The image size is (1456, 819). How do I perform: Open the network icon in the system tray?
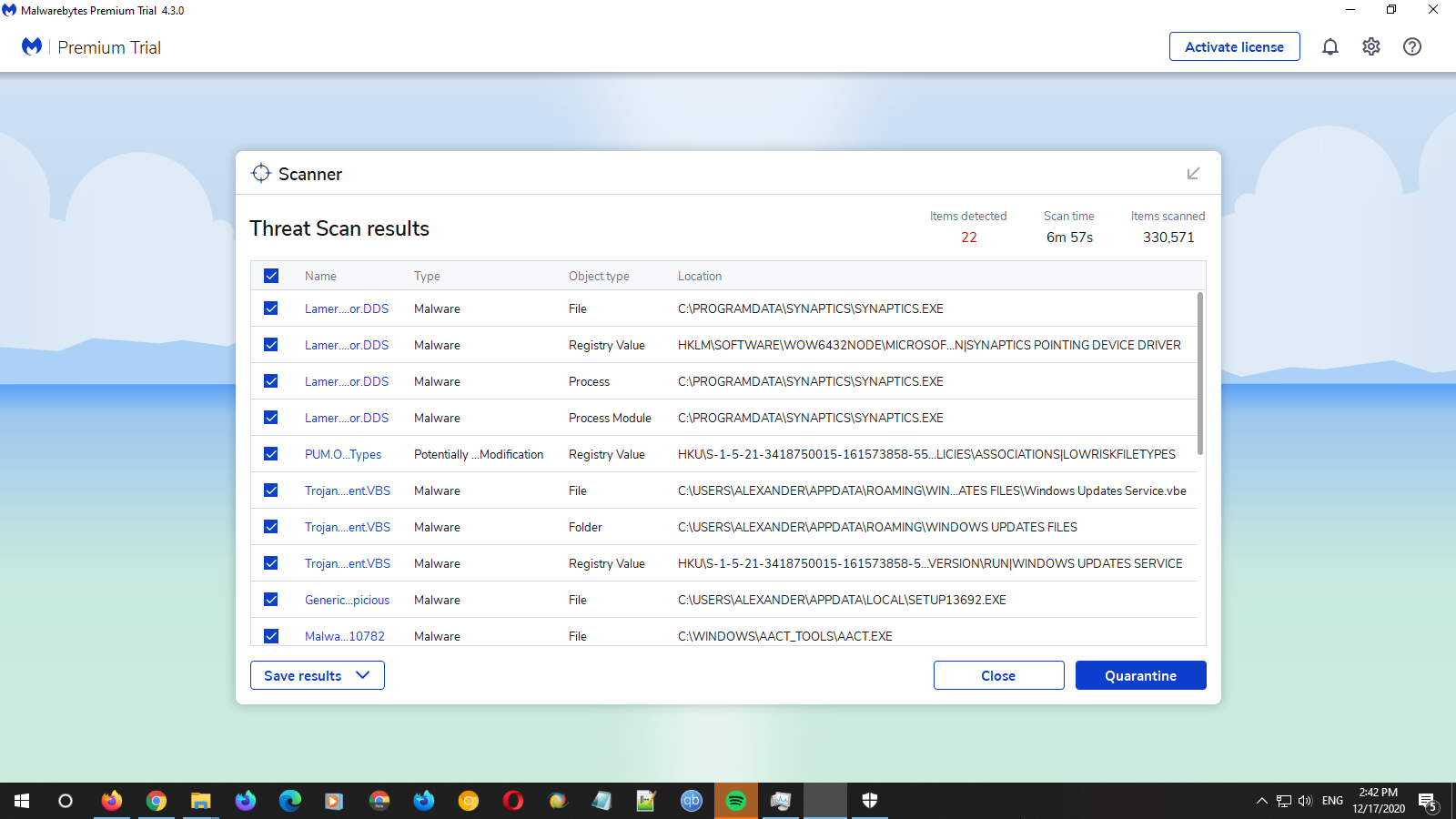(x=1284, y=801)
